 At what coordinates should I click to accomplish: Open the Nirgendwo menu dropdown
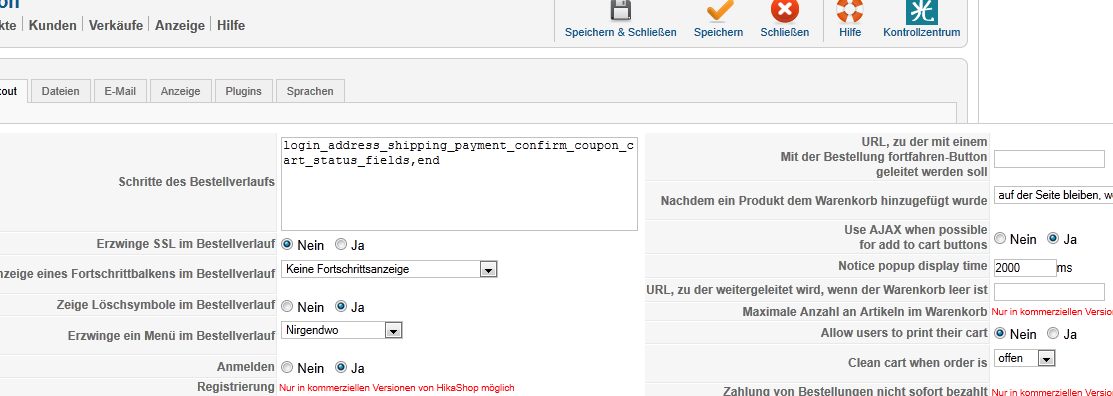pyautogui.click(x=342, y=330)
